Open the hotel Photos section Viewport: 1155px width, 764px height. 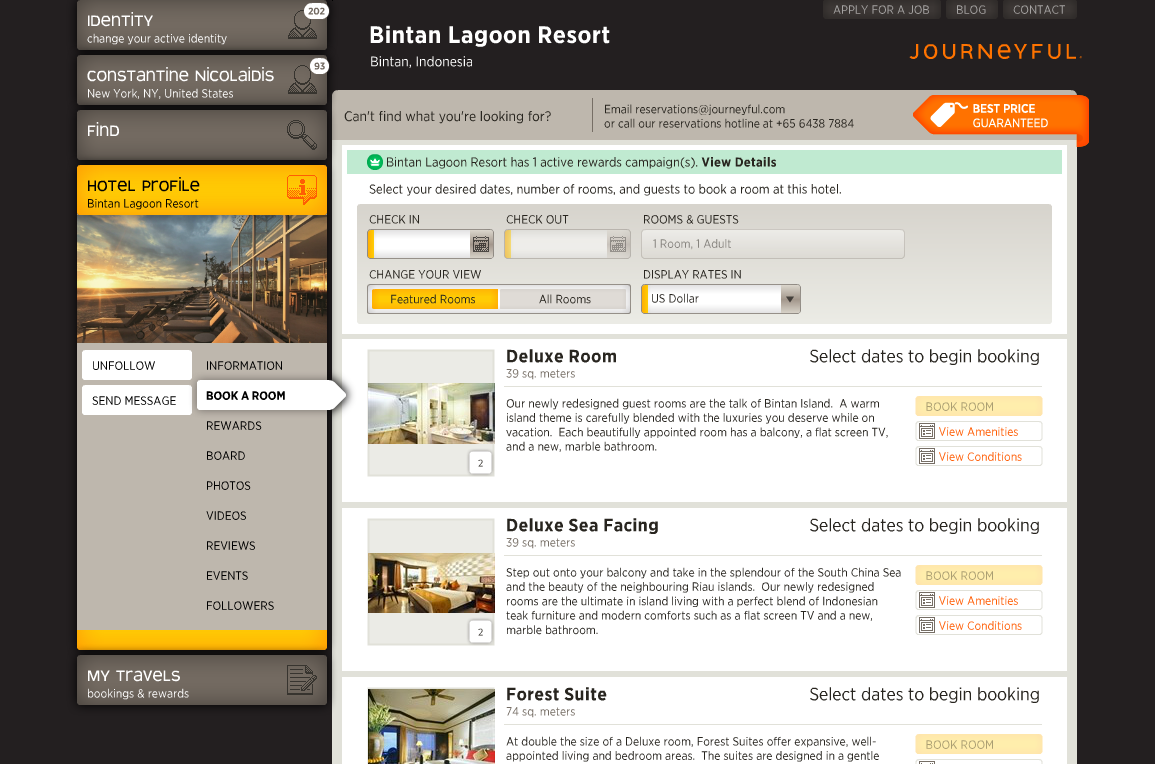[x=228, y=486]
